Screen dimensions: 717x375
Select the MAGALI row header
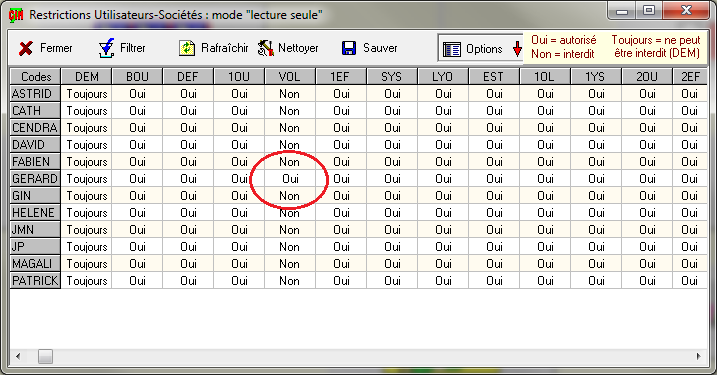tap(35, 263)
